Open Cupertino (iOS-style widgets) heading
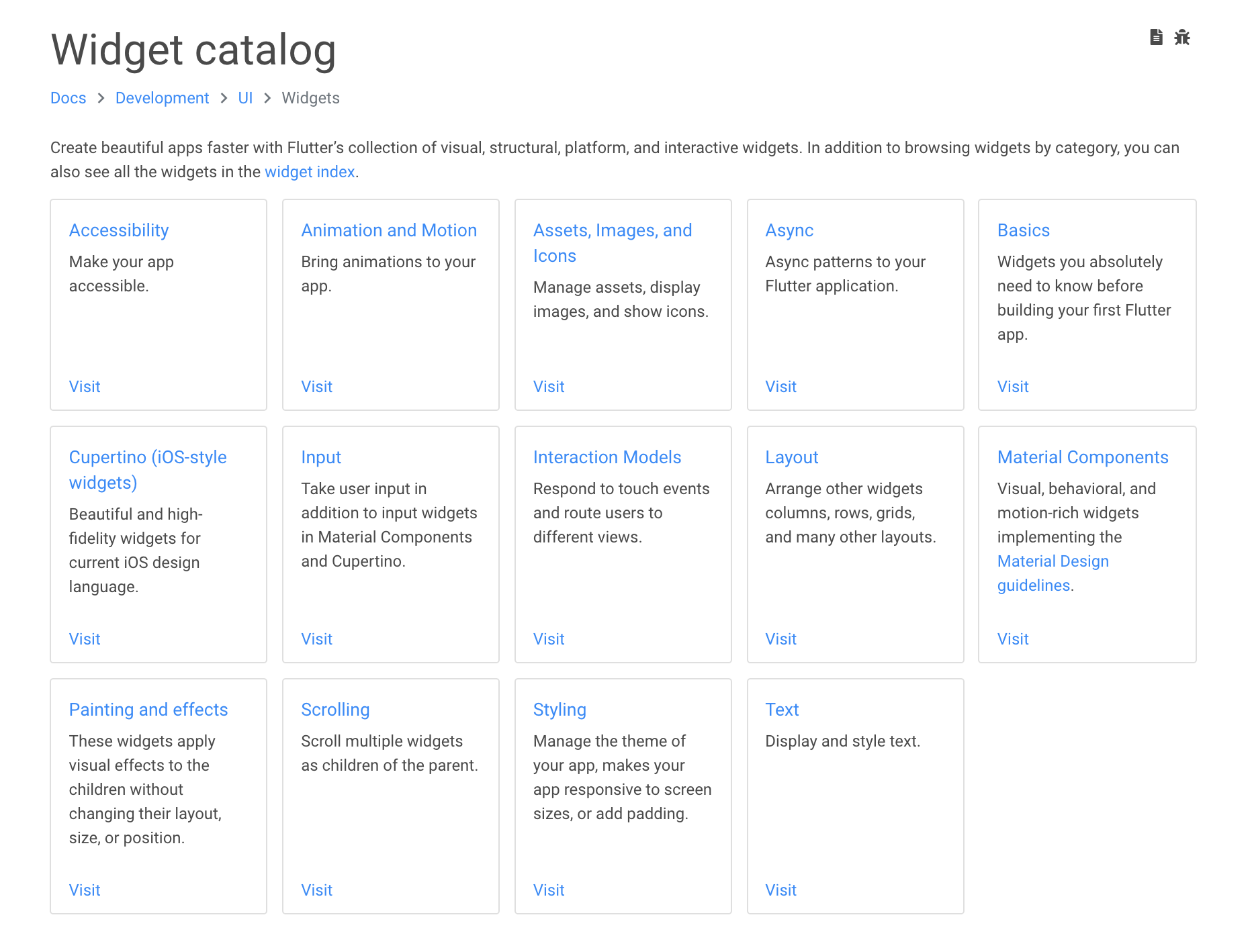The height and width of the screenshot is (952, 1252). pos(148,470)
